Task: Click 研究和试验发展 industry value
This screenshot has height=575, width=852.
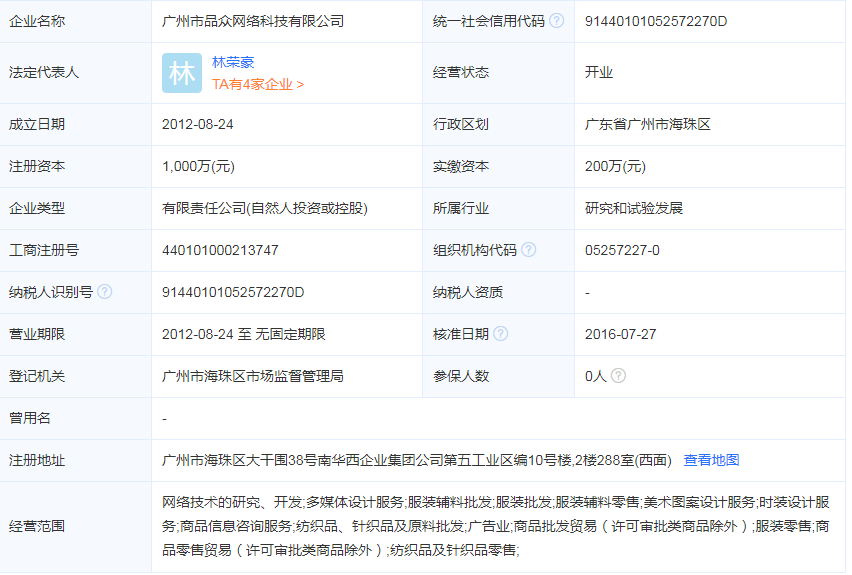Action: pos(634,208)
